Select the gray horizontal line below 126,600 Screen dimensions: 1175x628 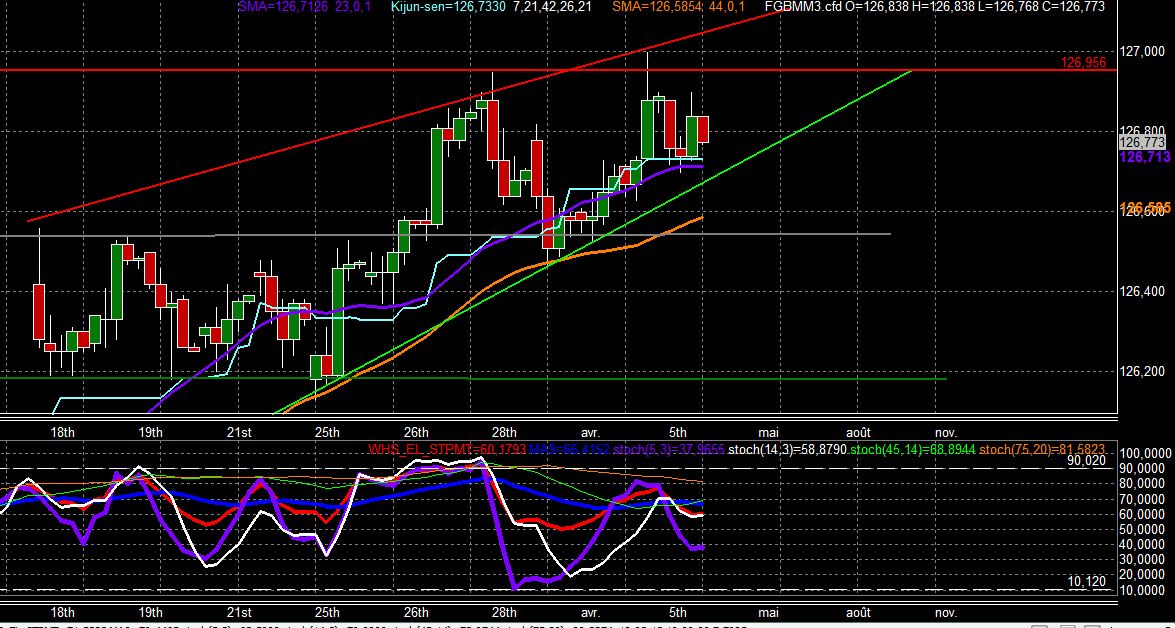[x=445, y=235]
